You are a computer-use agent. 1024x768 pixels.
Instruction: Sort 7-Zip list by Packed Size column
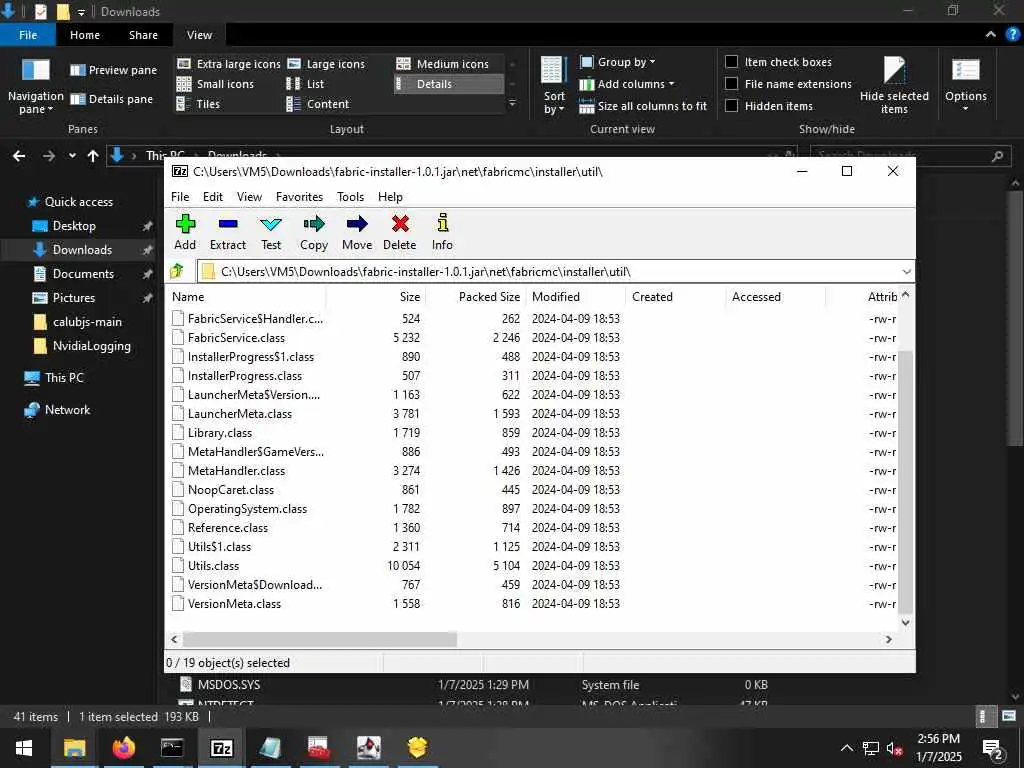(x=475, y=296)
